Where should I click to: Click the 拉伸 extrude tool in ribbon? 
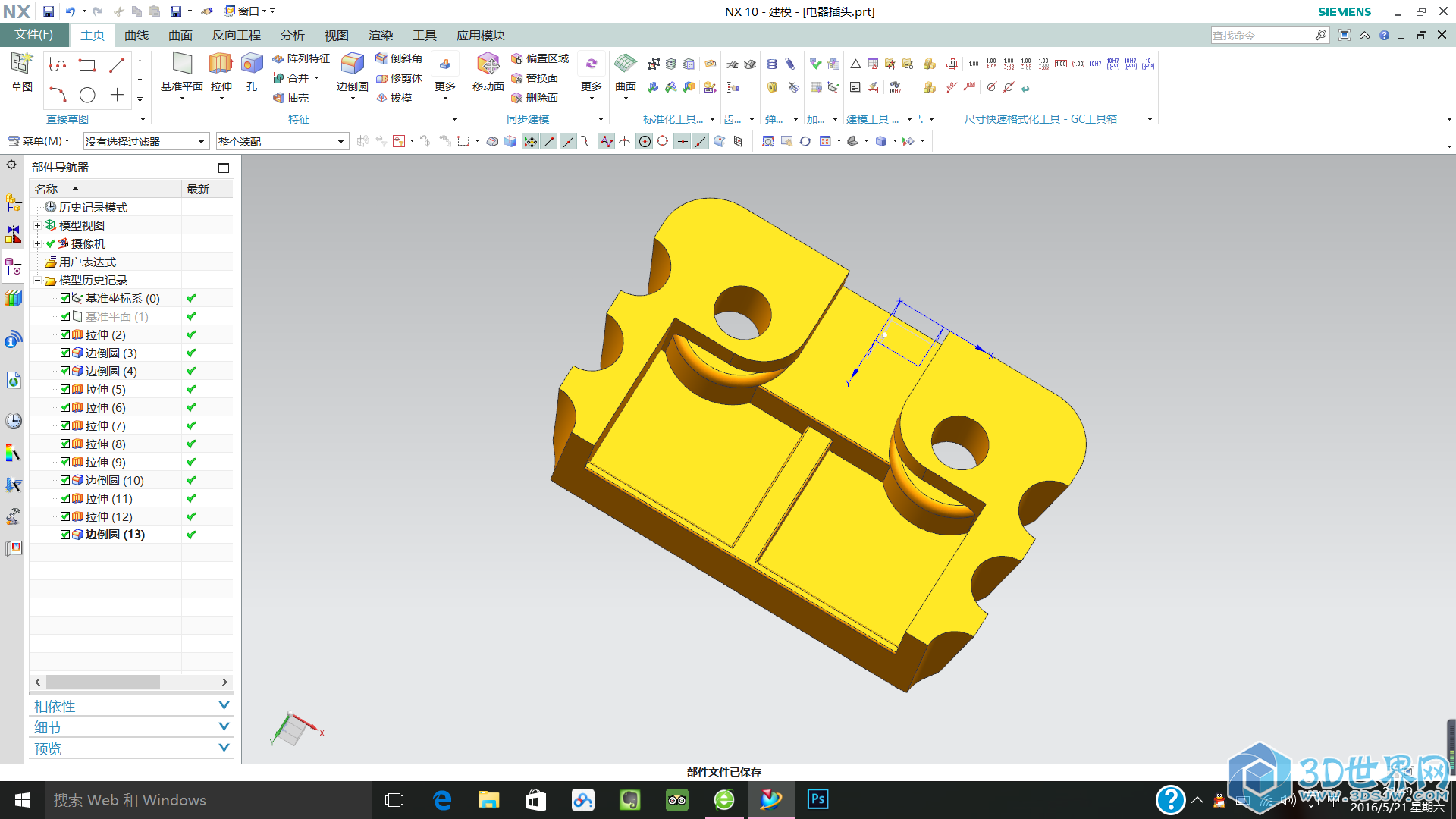[x=221, y=72]
